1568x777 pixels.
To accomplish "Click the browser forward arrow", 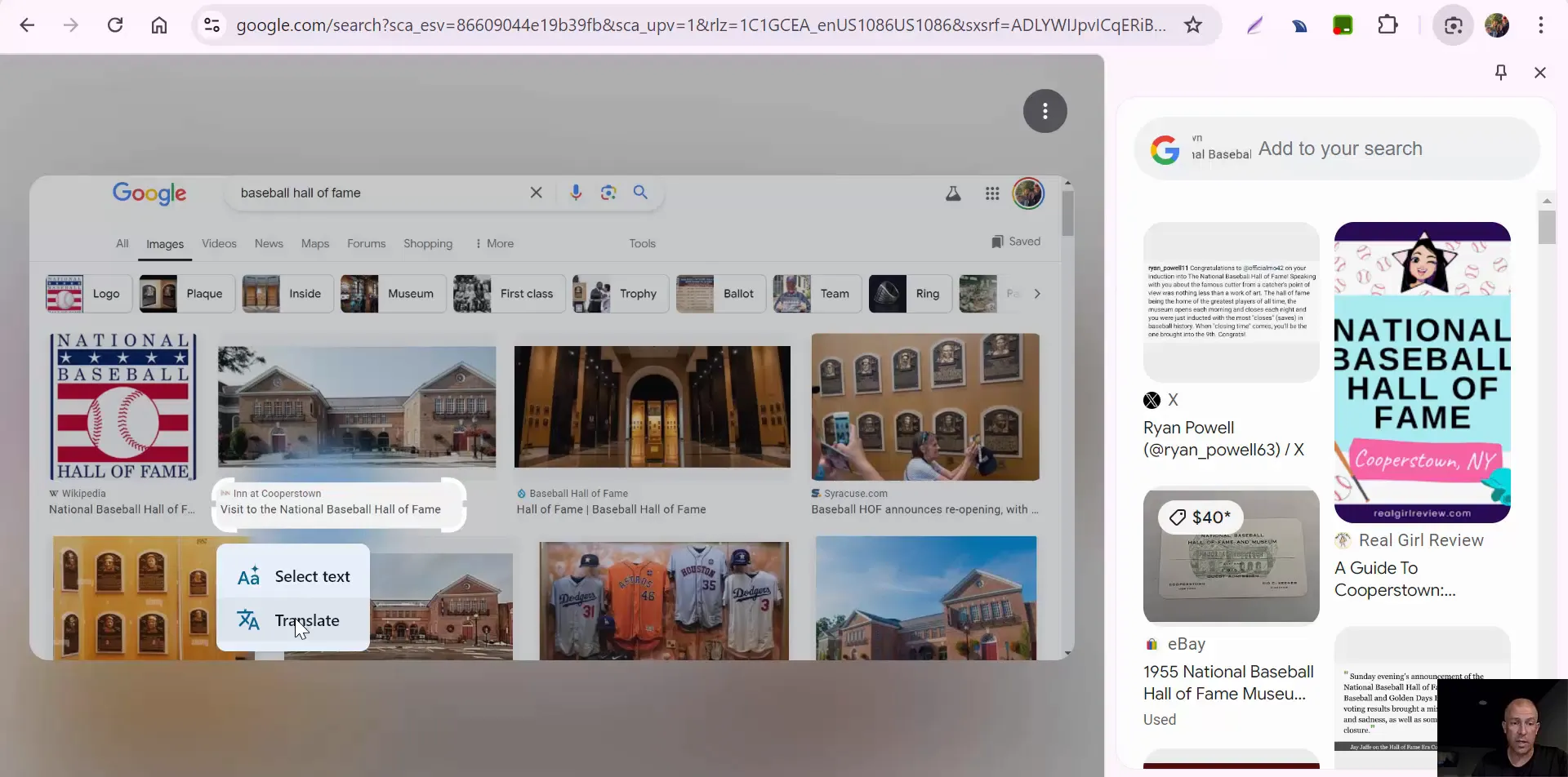I will (x=71, y=25).
